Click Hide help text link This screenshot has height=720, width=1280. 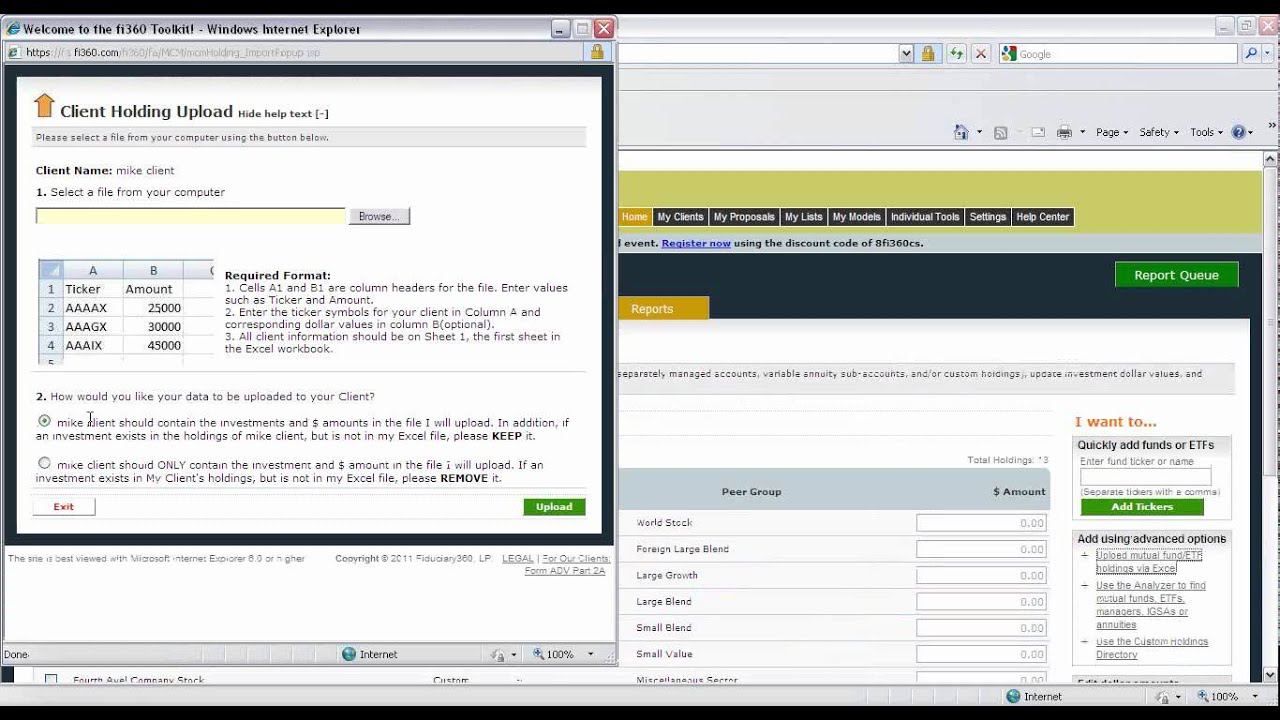283,114
